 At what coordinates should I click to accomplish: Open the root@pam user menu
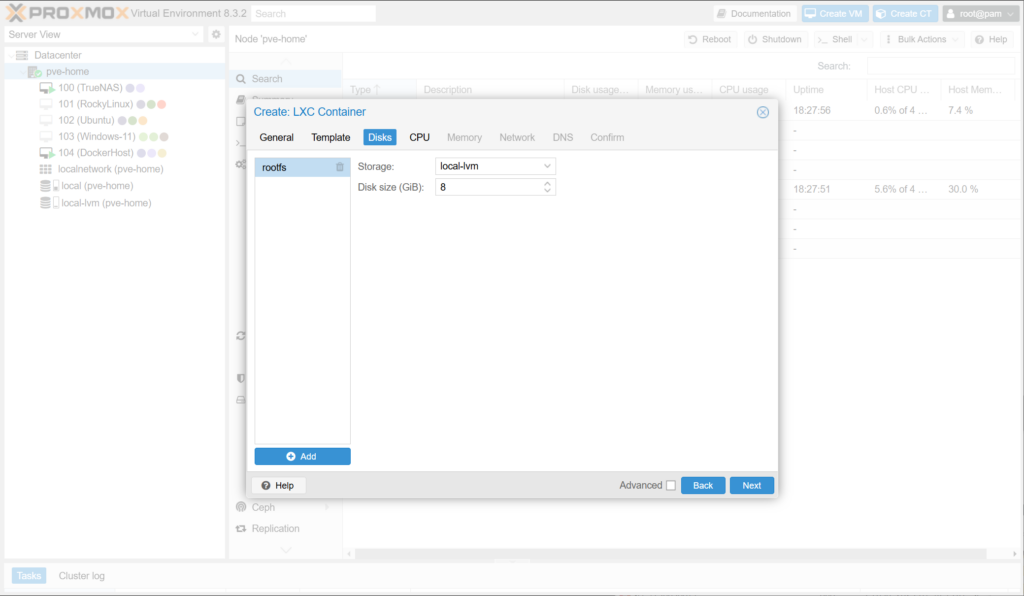979,14
